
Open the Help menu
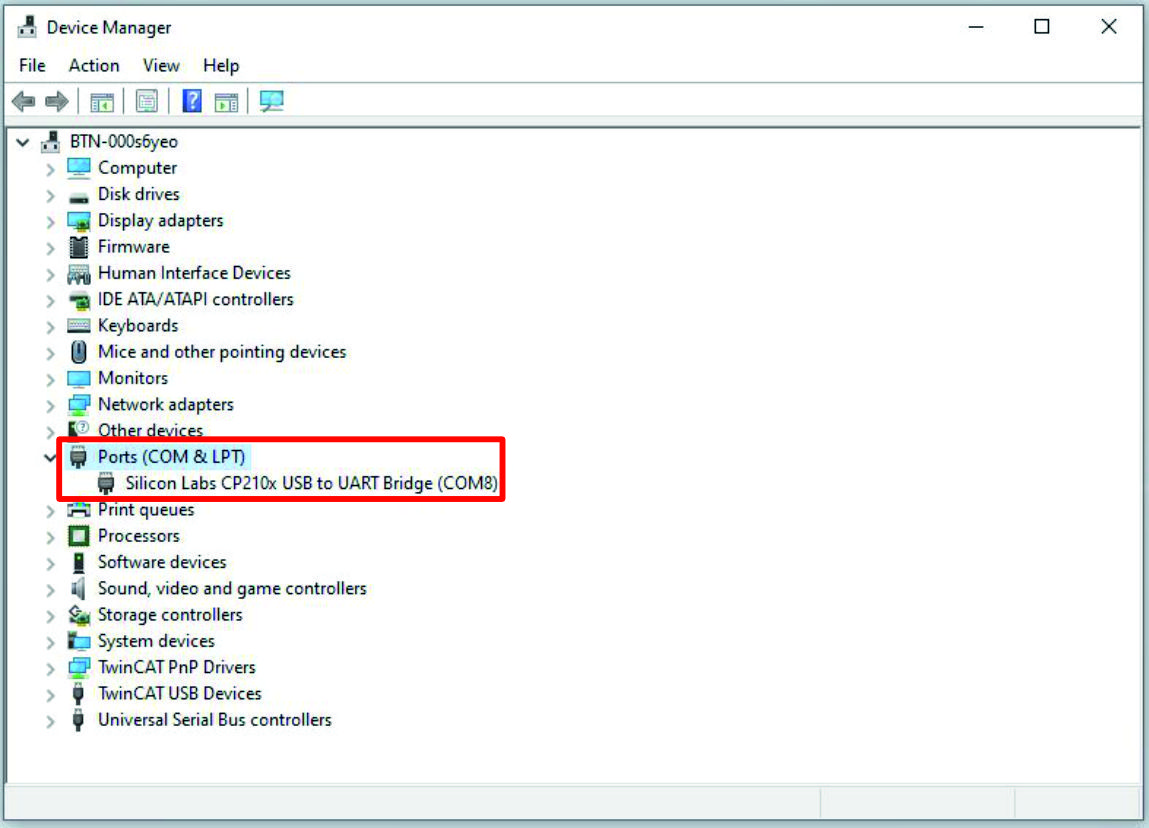(221, 65)
